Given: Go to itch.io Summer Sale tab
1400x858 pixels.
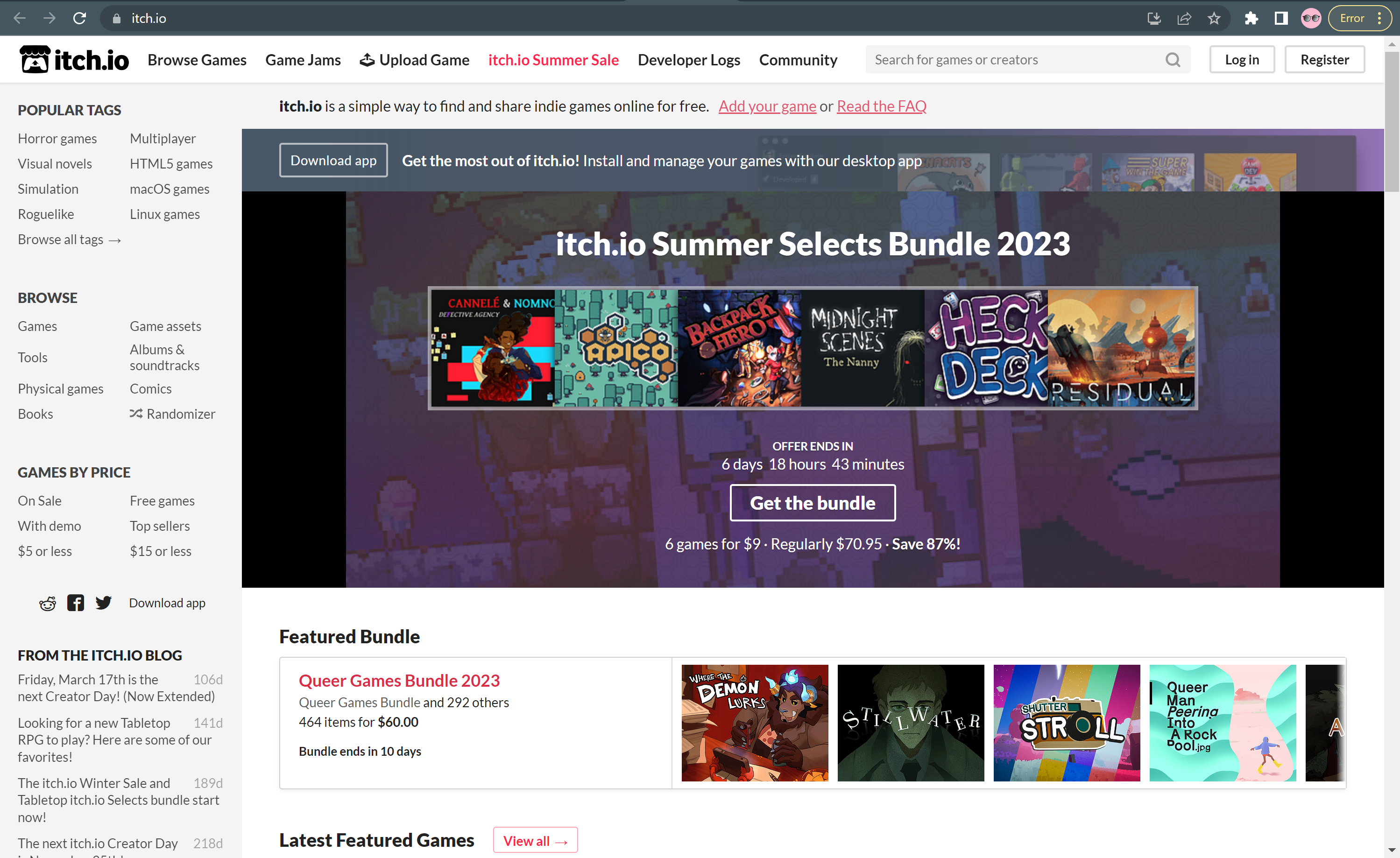Looking at the screenshot, I should pos(553,60).
